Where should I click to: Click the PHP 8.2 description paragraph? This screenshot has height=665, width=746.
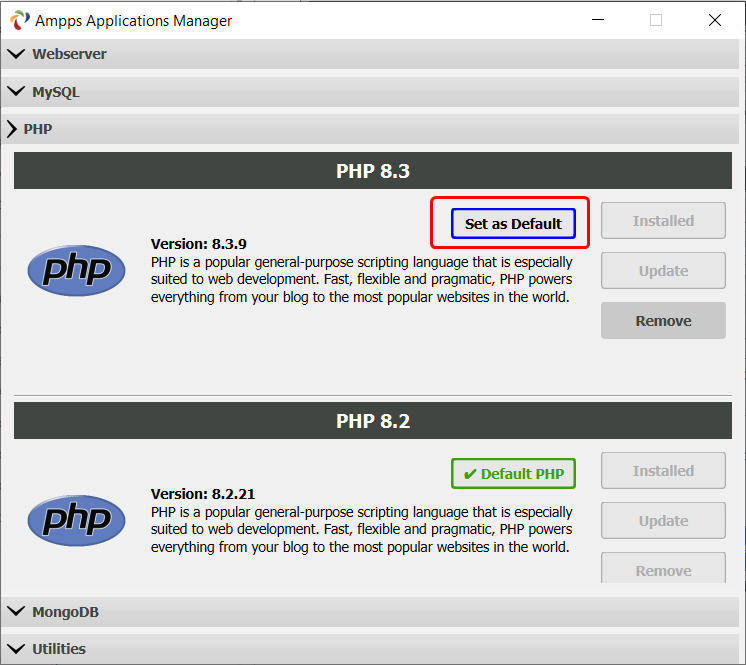362,529
